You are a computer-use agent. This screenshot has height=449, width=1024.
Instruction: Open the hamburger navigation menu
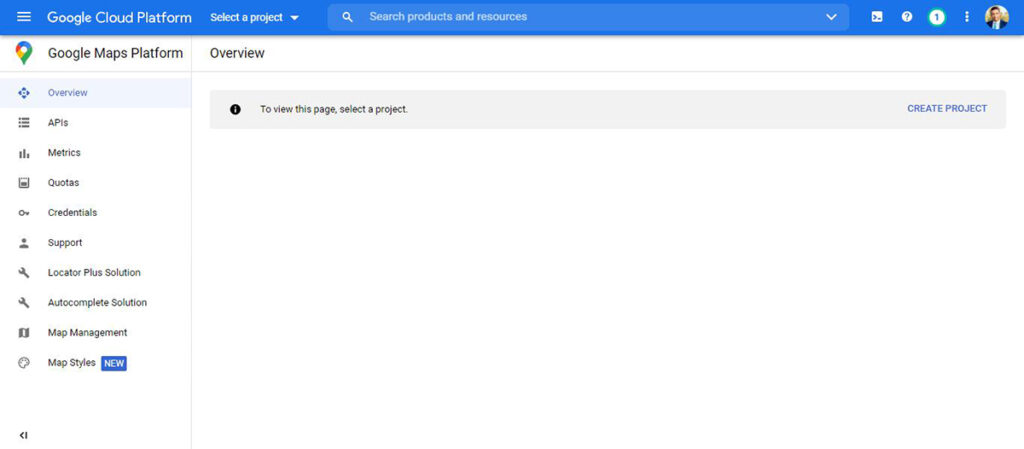(24, 17)
